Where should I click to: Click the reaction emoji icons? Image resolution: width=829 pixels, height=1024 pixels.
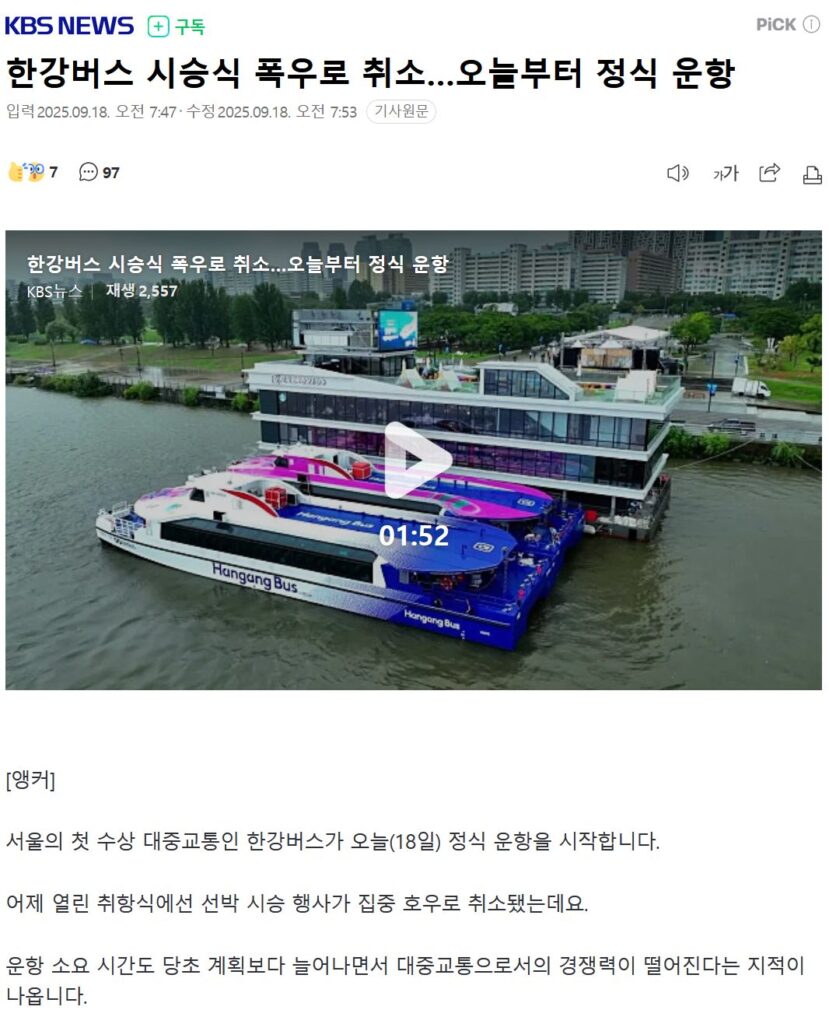pos(25,172)
